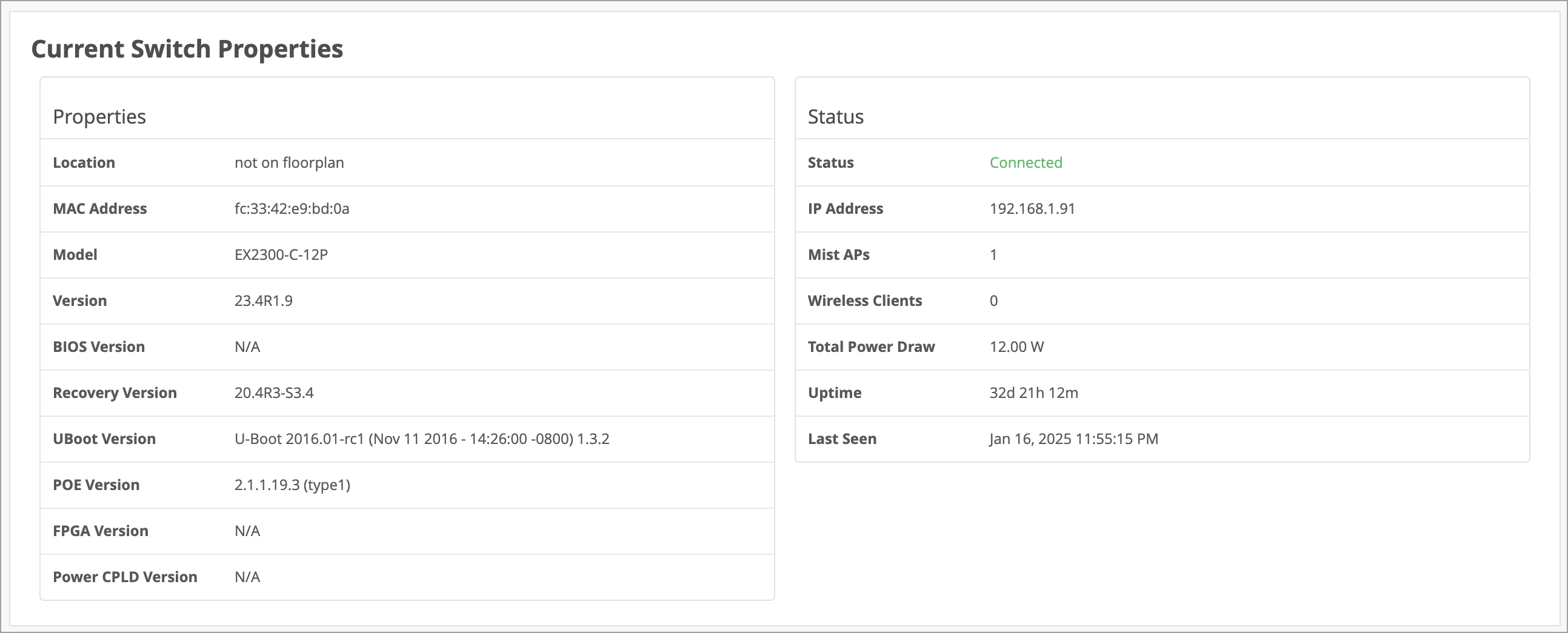This screenshot has height=633, width=1568.
Task: Click the BIOS Version N/A value
Action: click(247, 346)
